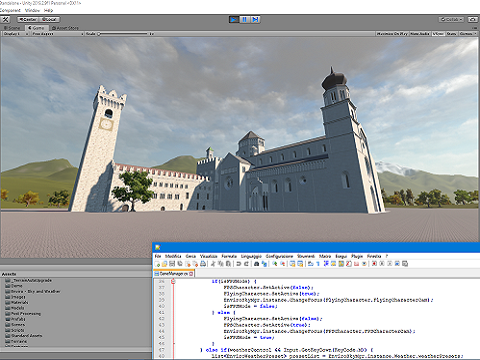Close the GameManager.cs tab
The image size is (480, 360).
click(x=191, y=274)
